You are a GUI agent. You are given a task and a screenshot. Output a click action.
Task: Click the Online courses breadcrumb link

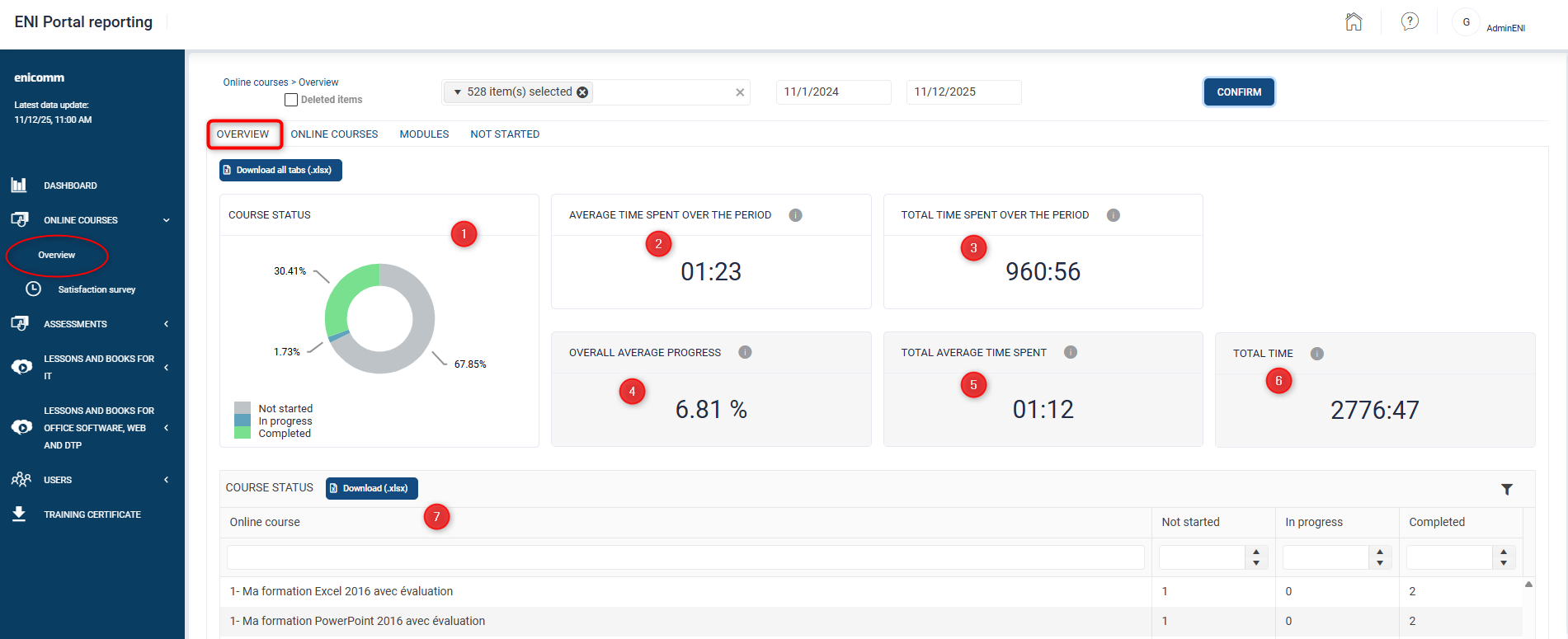[256, 82]
